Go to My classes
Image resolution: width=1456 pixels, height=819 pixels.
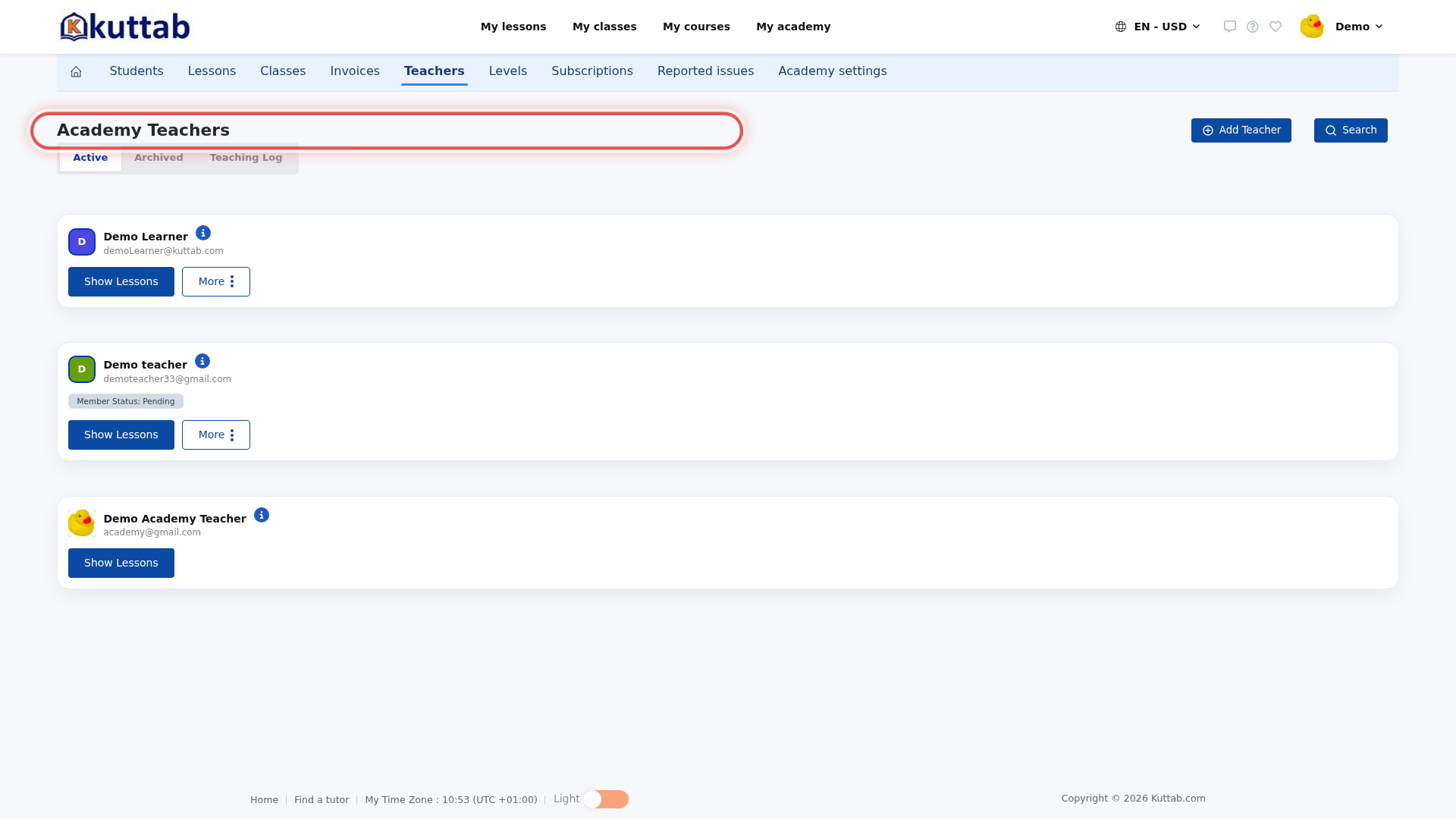click(604, 27)
